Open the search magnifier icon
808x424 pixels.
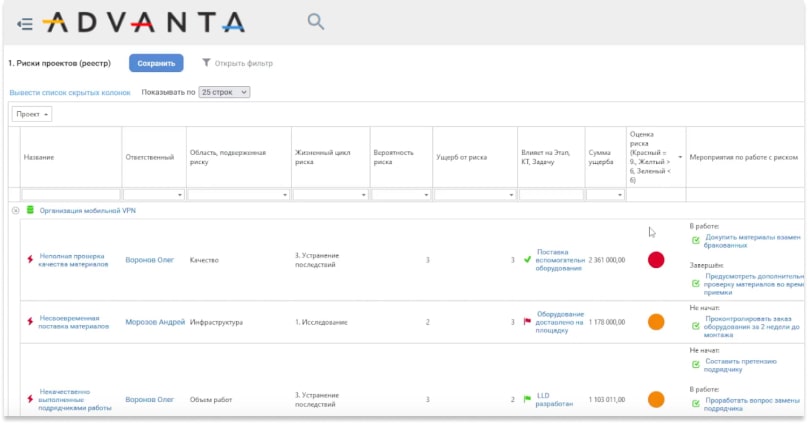[x=315, y=21]
